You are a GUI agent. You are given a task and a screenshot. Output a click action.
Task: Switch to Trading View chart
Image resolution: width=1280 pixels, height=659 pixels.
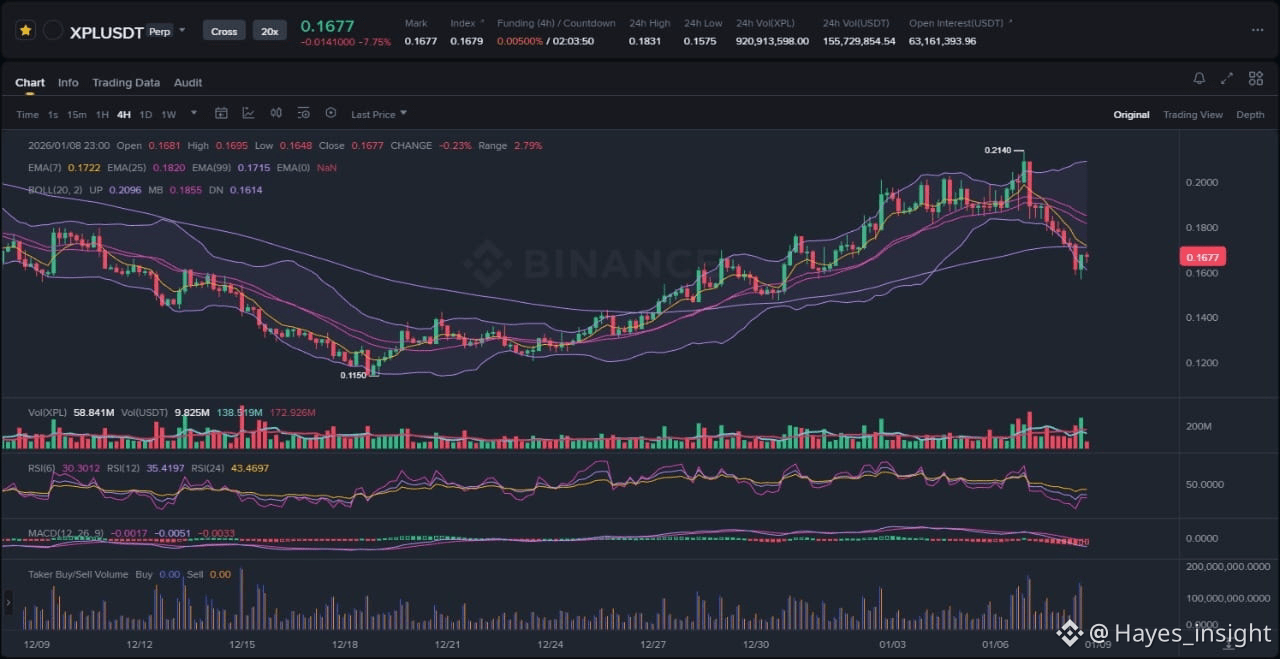click(x=1192, y=114)
